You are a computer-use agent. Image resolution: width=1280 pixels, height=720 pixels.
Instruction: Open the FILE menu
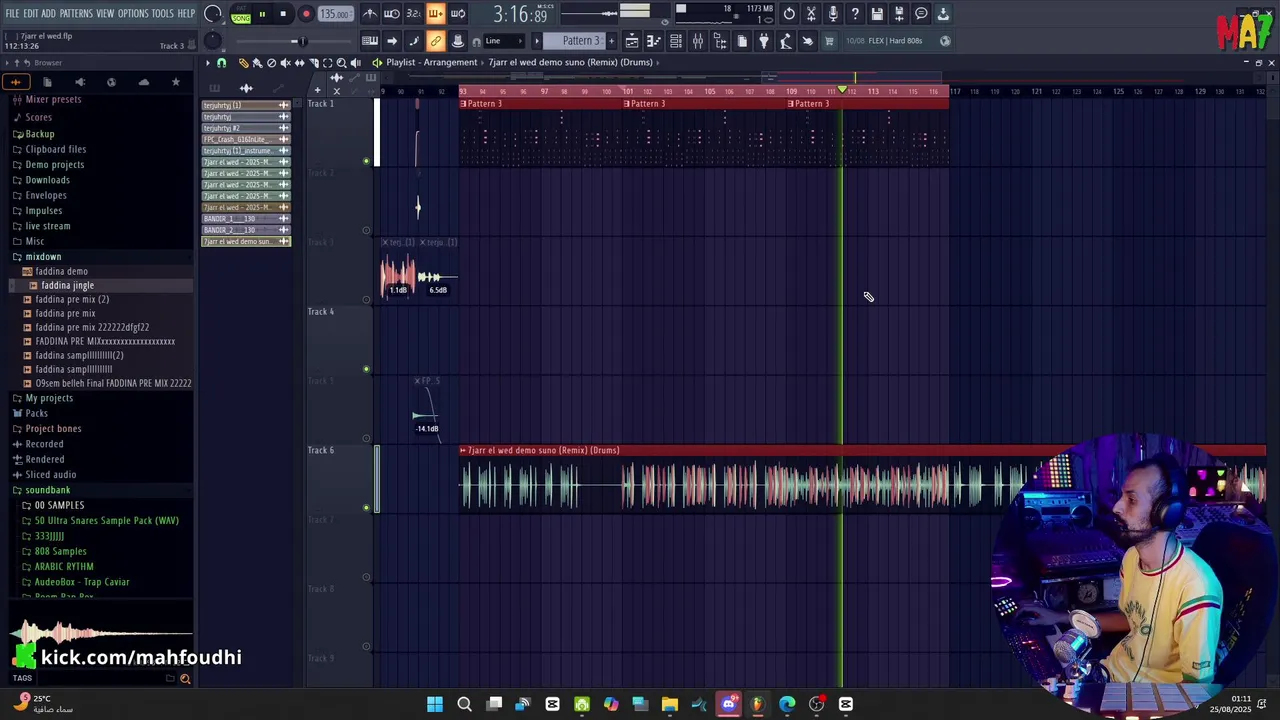pos(12,13)
